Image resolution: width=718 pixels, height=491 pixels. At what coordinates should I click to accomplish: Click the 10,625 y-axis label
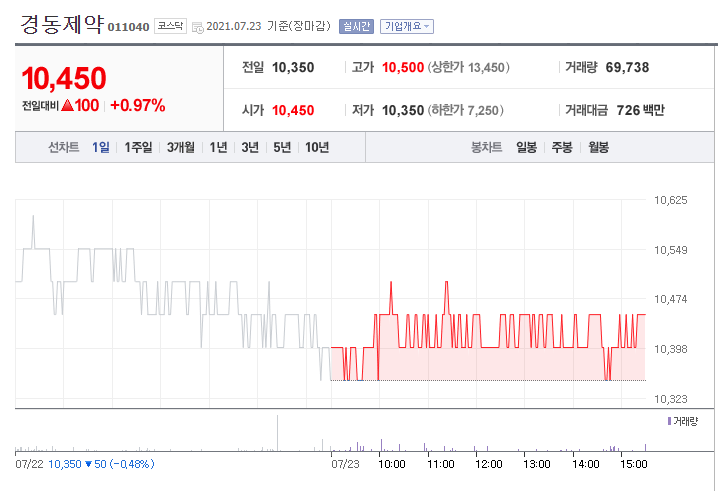coord(670,200)
